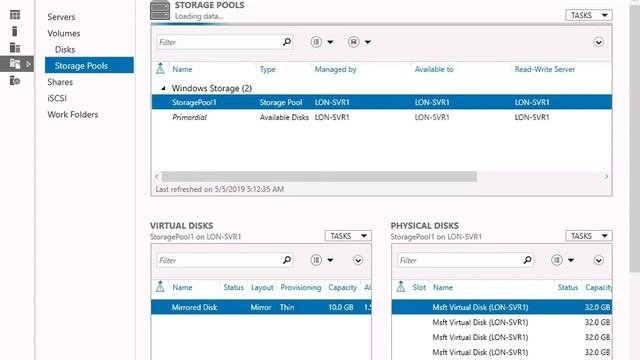
Task: Expand File and Storage Services rail arrow
Action: pos(29,64)
